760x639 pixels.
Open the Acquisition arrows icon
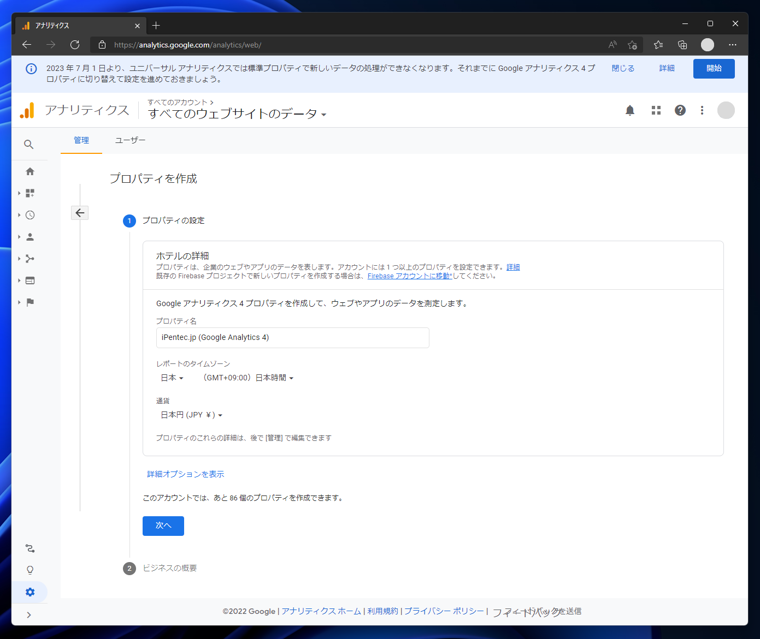(30, 259)
